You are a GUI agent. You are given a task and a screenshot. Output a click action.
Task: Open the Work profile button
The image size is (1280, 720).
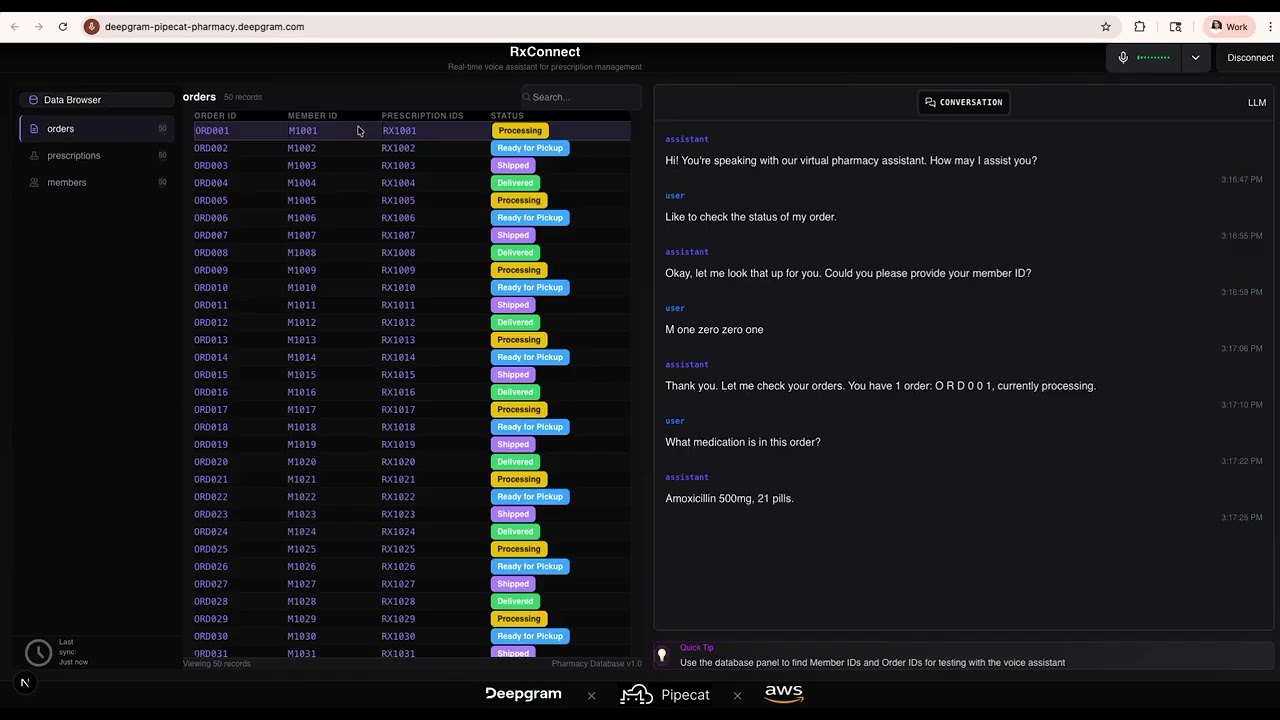point(1229,27)
